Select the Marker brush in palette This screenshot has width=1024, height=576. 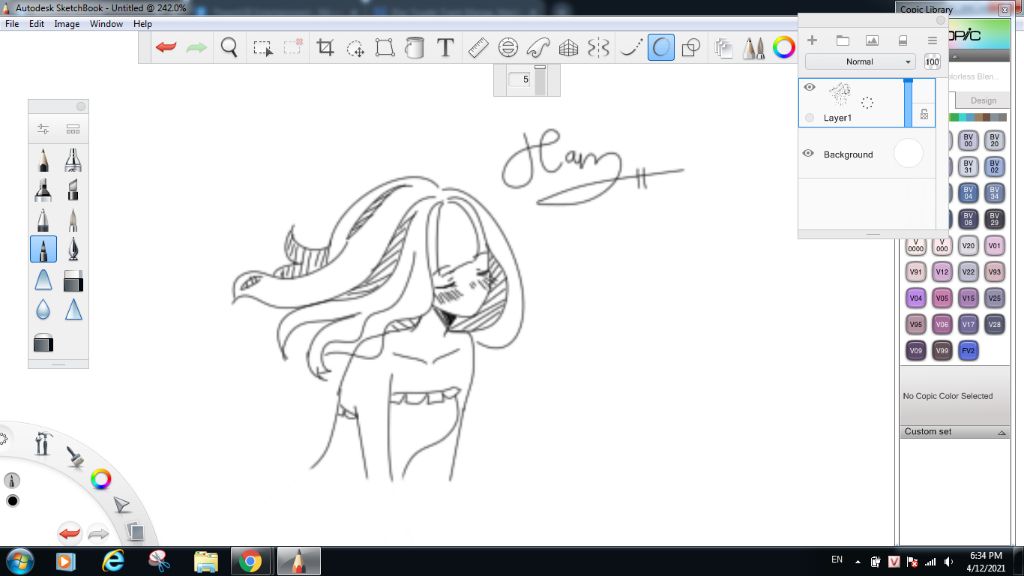[x=43, y=190]
